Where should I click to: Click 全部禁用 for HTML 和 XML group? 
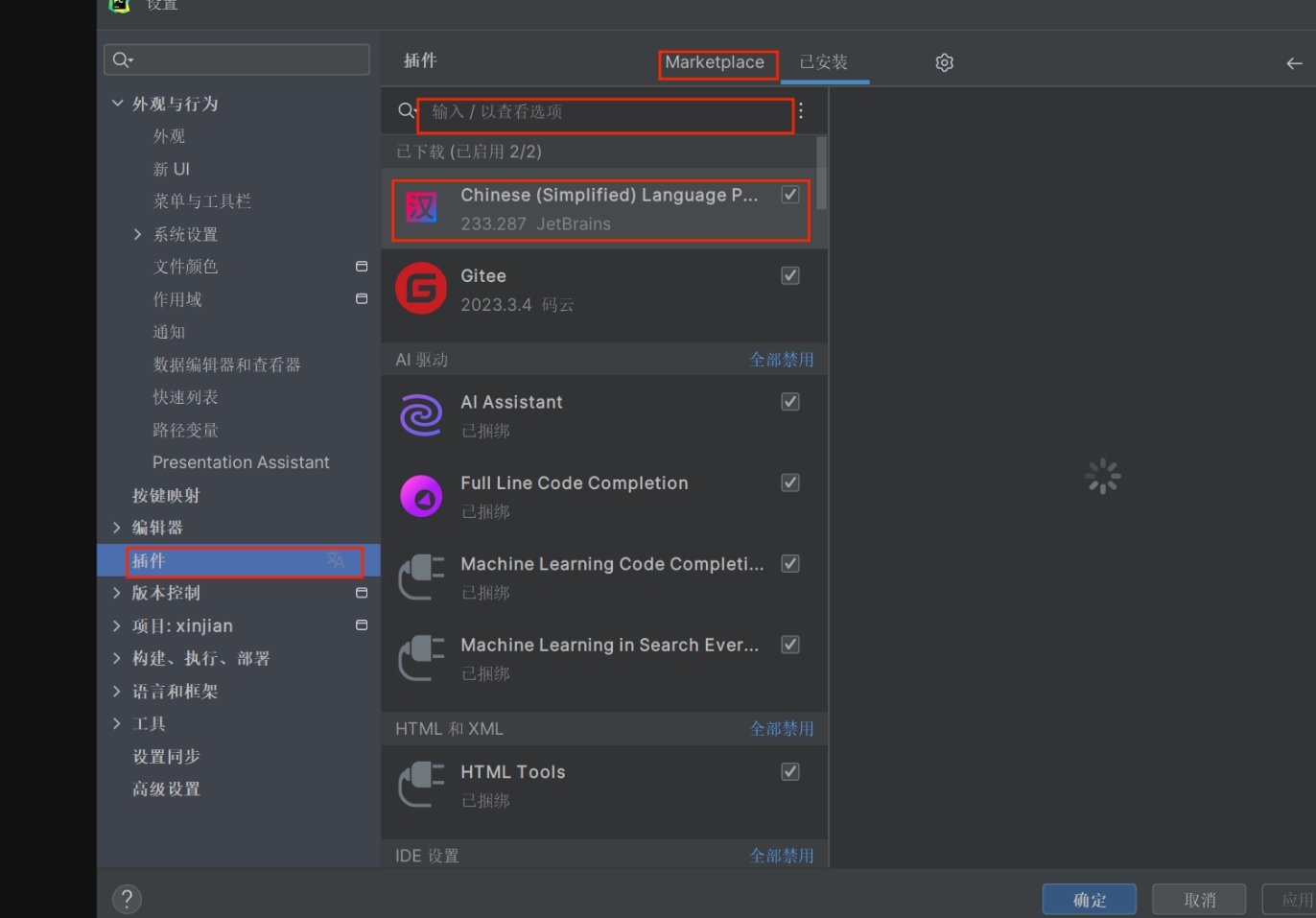(782, 729)
